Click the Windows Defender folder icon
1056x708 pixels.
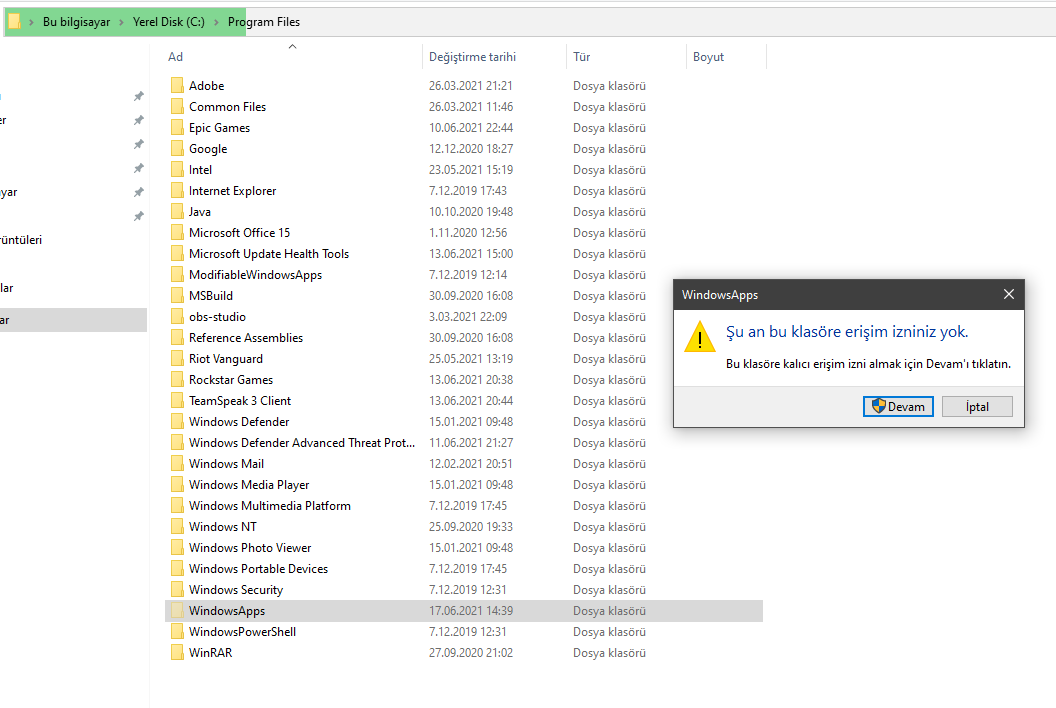(x=177, y=422)
